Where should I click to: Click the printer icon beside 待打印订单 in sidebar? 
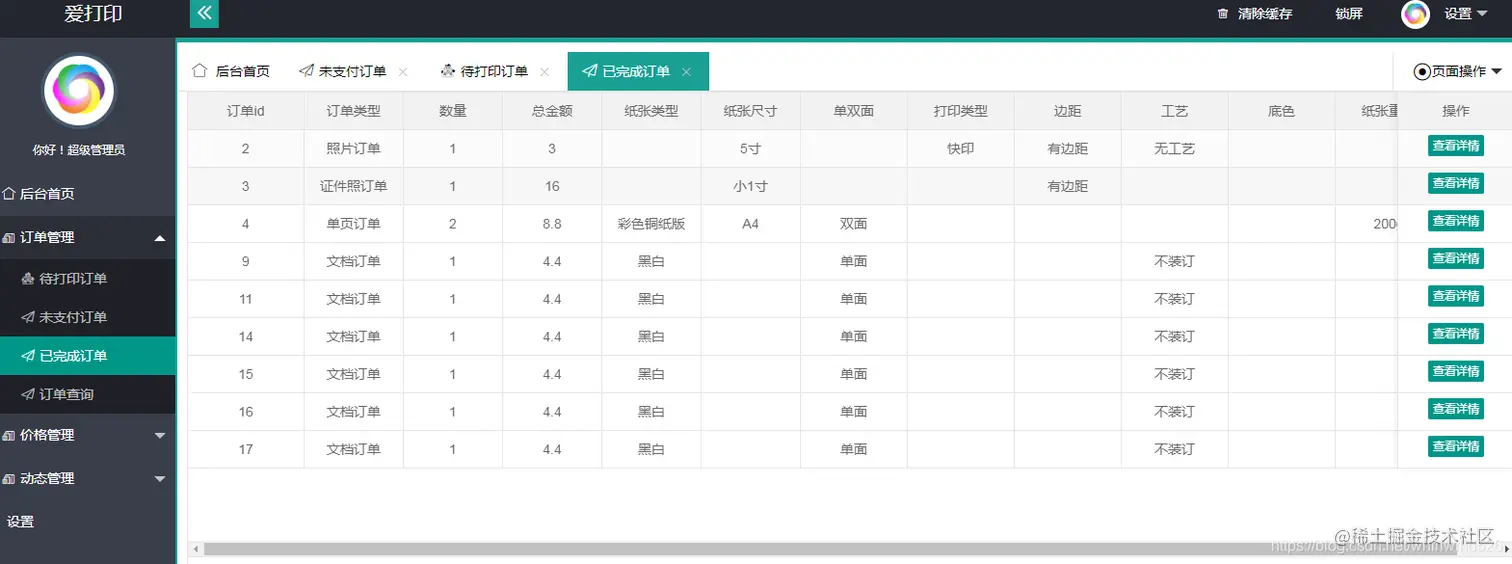[x=28, y=279]
